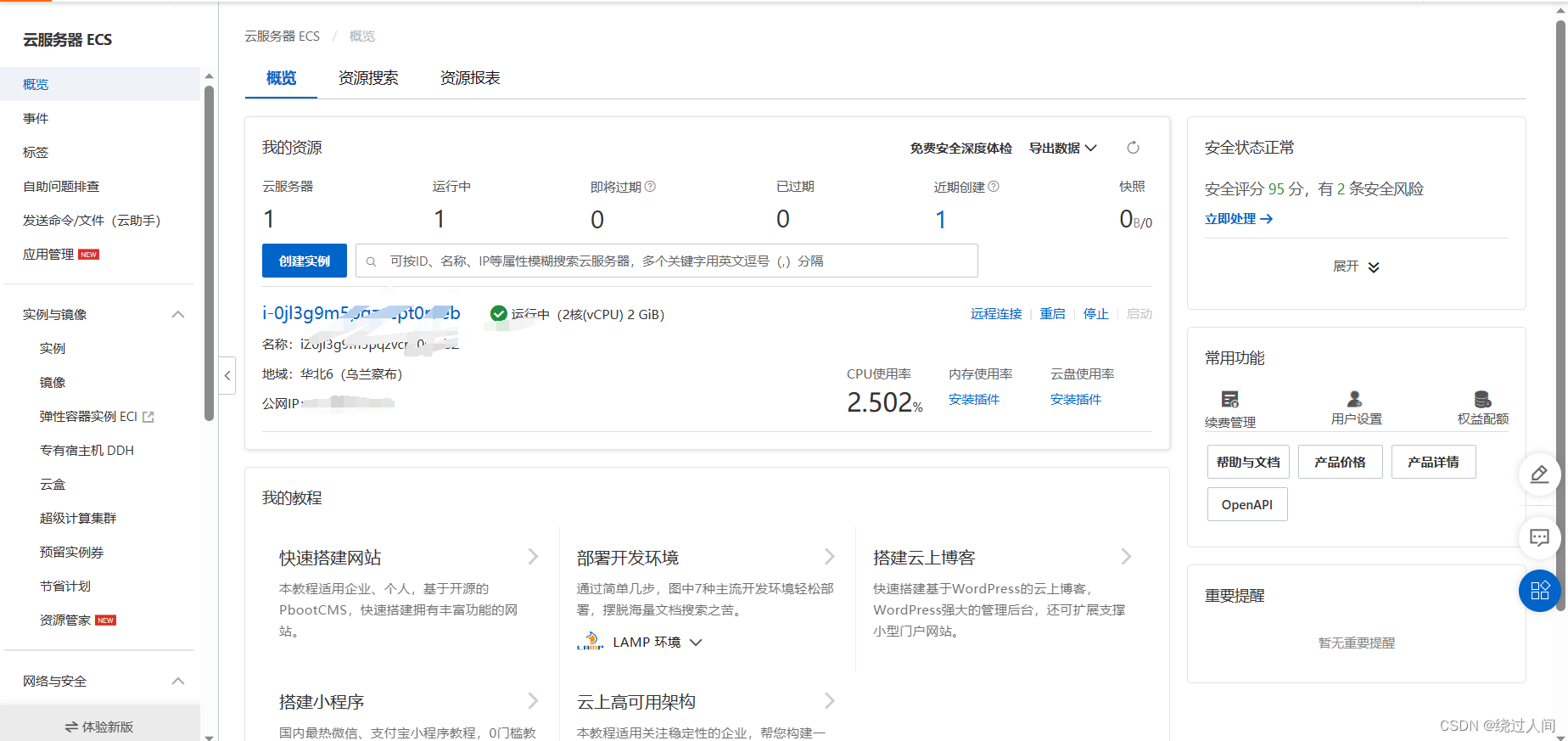The width and height of the screenshot is (1568, 741).
Task: Click the 近期创建 count value 1
Action: pos(940,220)
